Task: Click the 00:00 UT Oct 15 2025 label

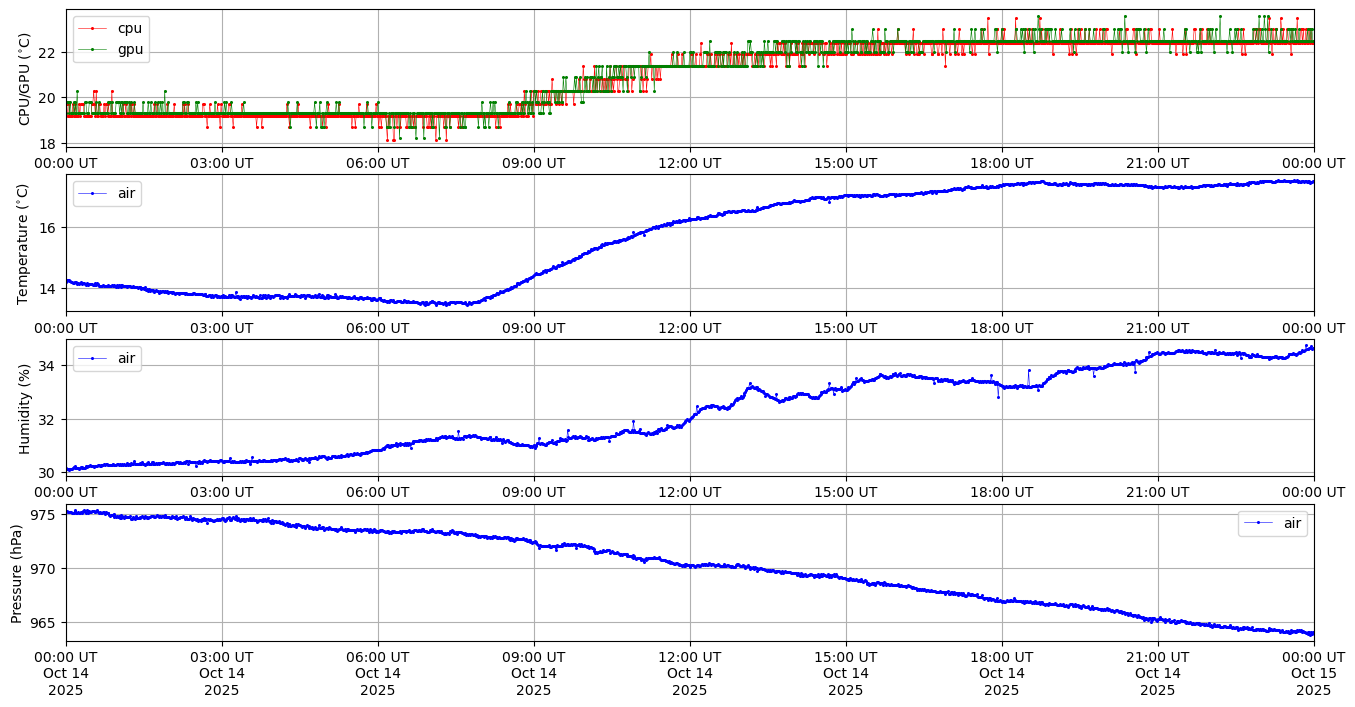Action: tap(1313, 673)
